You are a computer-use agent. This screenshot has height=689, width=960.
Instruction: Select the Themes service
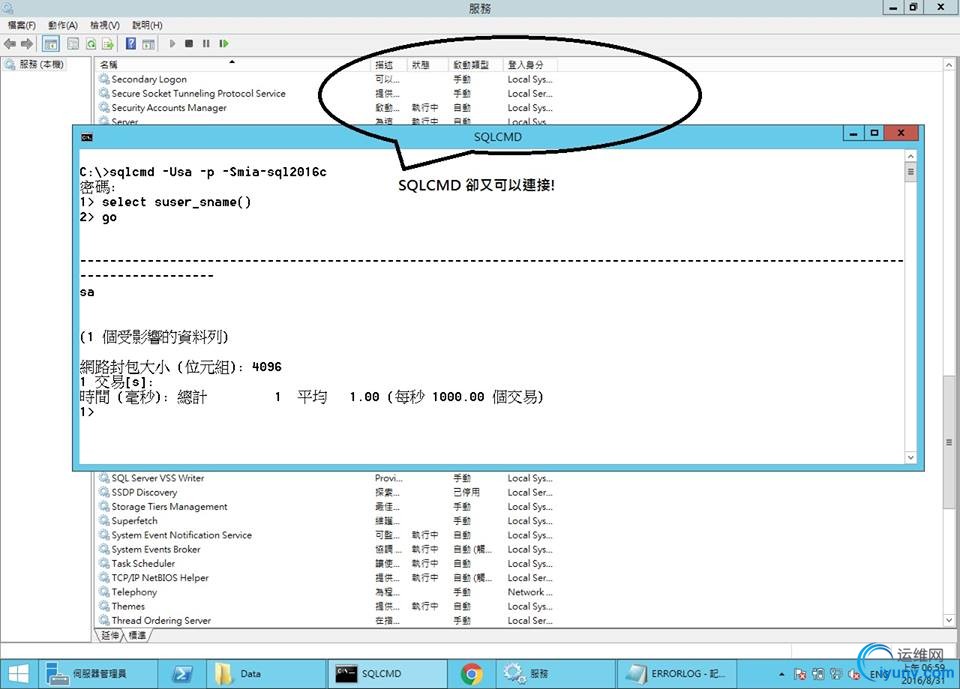(x=128, y=606)
